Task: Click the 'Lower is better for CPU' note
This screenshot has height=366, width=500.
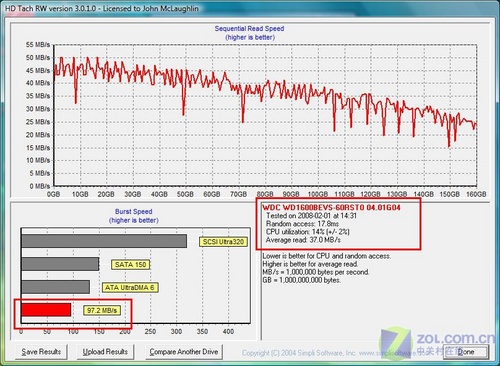Action: 327,256
